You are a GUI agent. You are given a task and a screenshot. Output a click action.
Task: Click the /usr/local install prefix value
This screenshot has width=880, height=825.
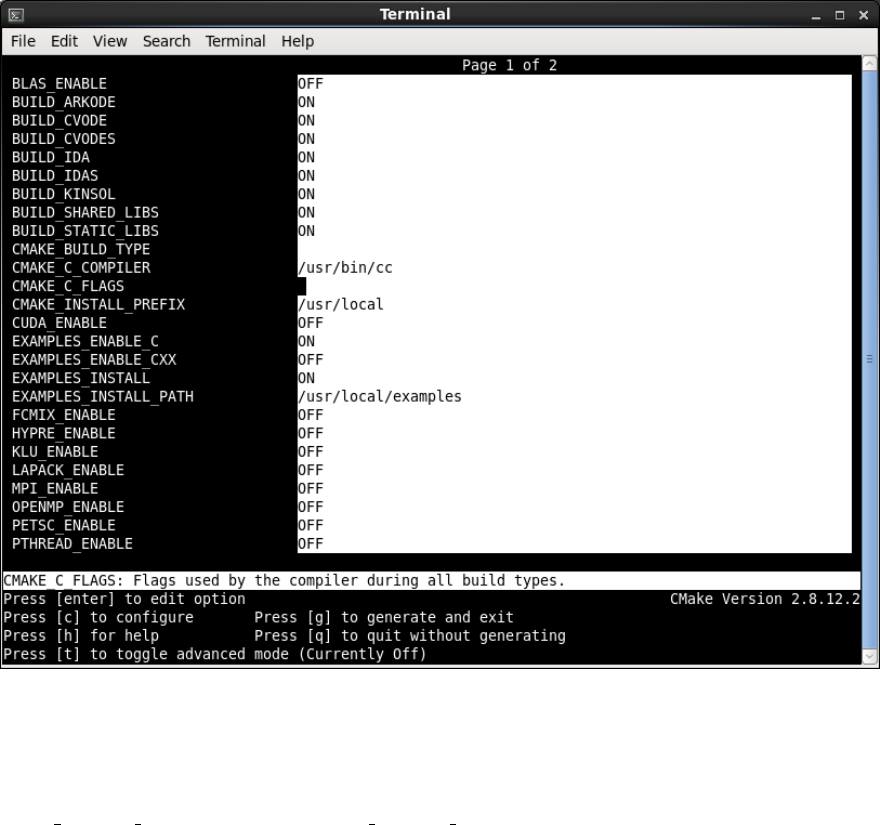341,305
